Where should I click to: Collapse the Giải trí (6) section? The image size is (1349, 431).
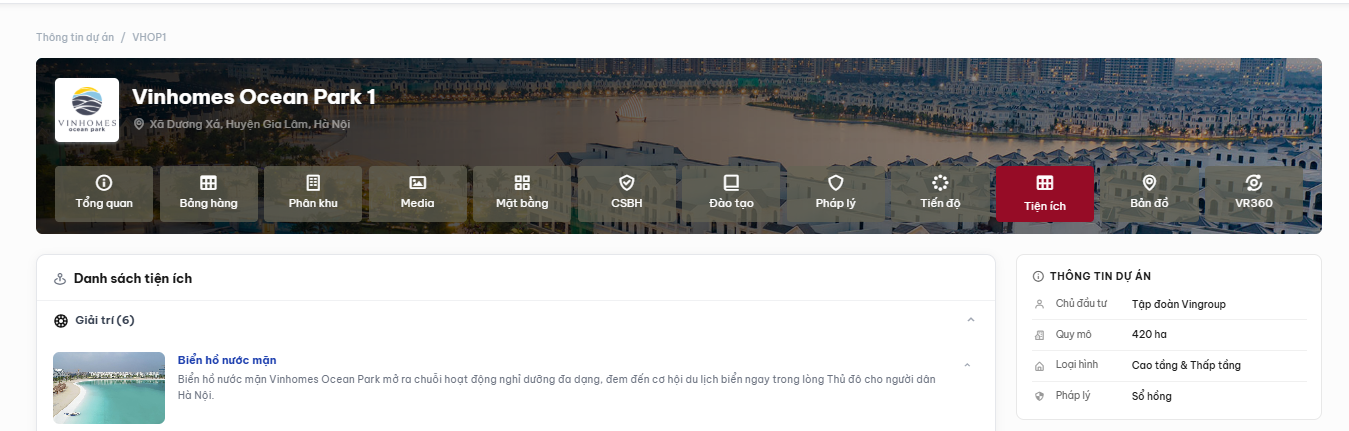tap(970, 320)
